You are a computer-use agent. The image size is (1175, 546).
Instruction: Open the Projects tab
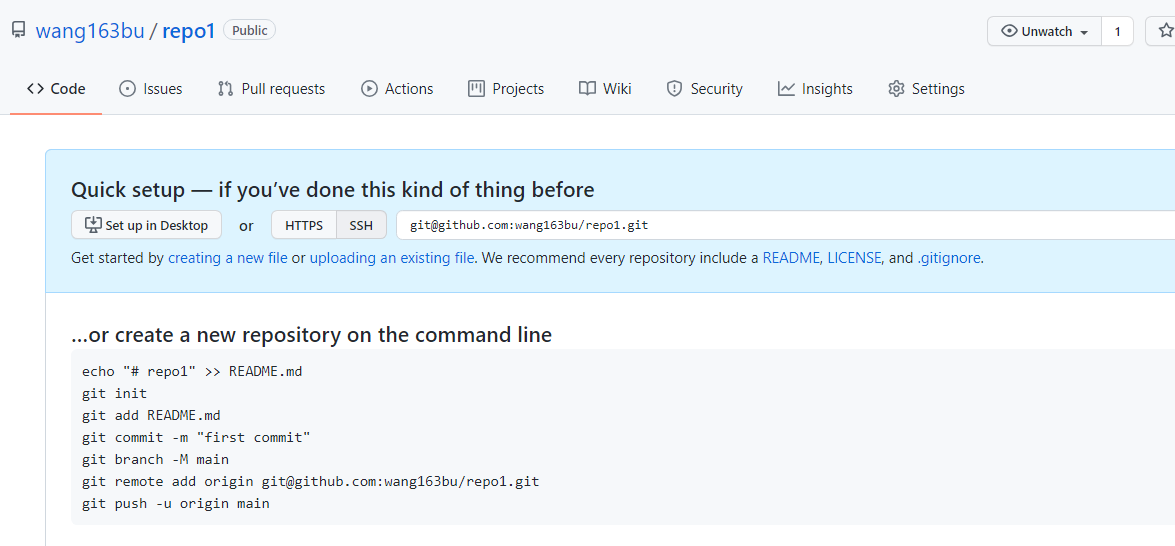506,89
